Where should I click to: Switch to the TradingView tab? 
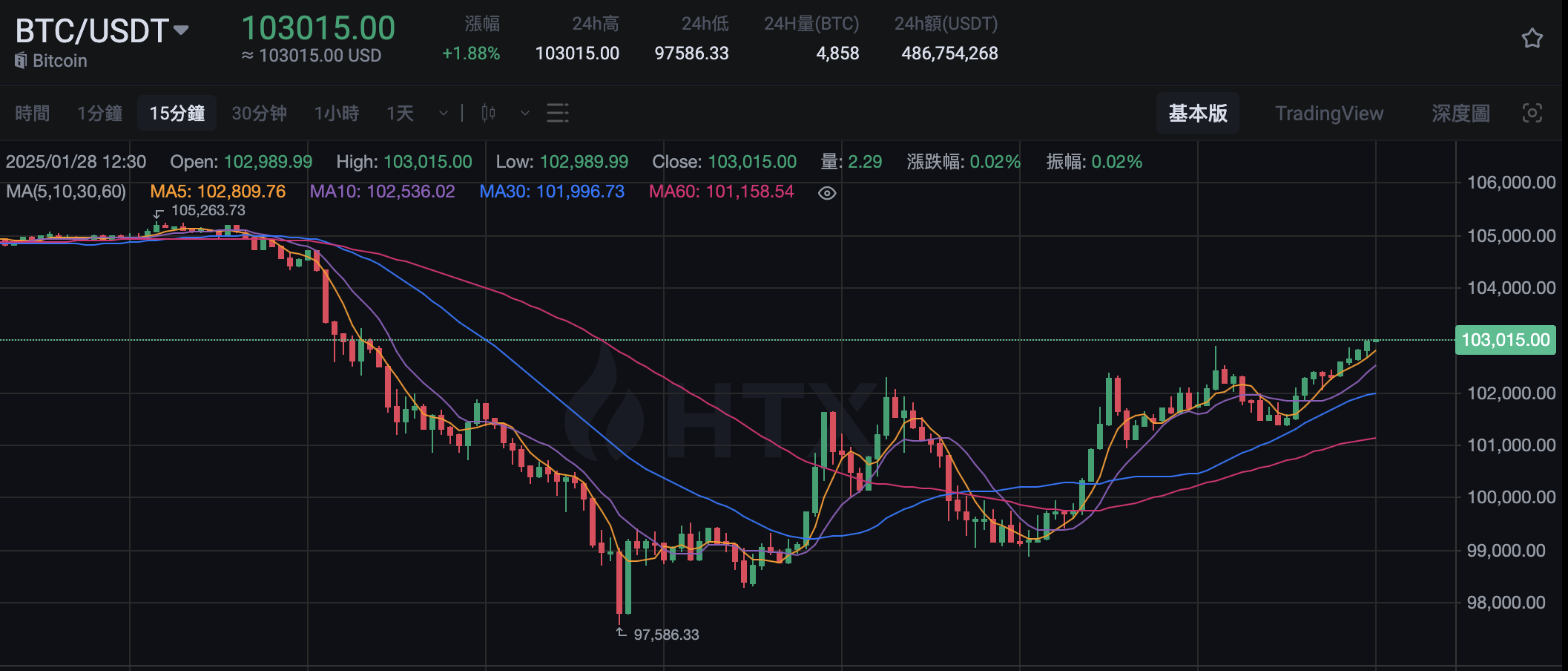tap(1328, 113)
